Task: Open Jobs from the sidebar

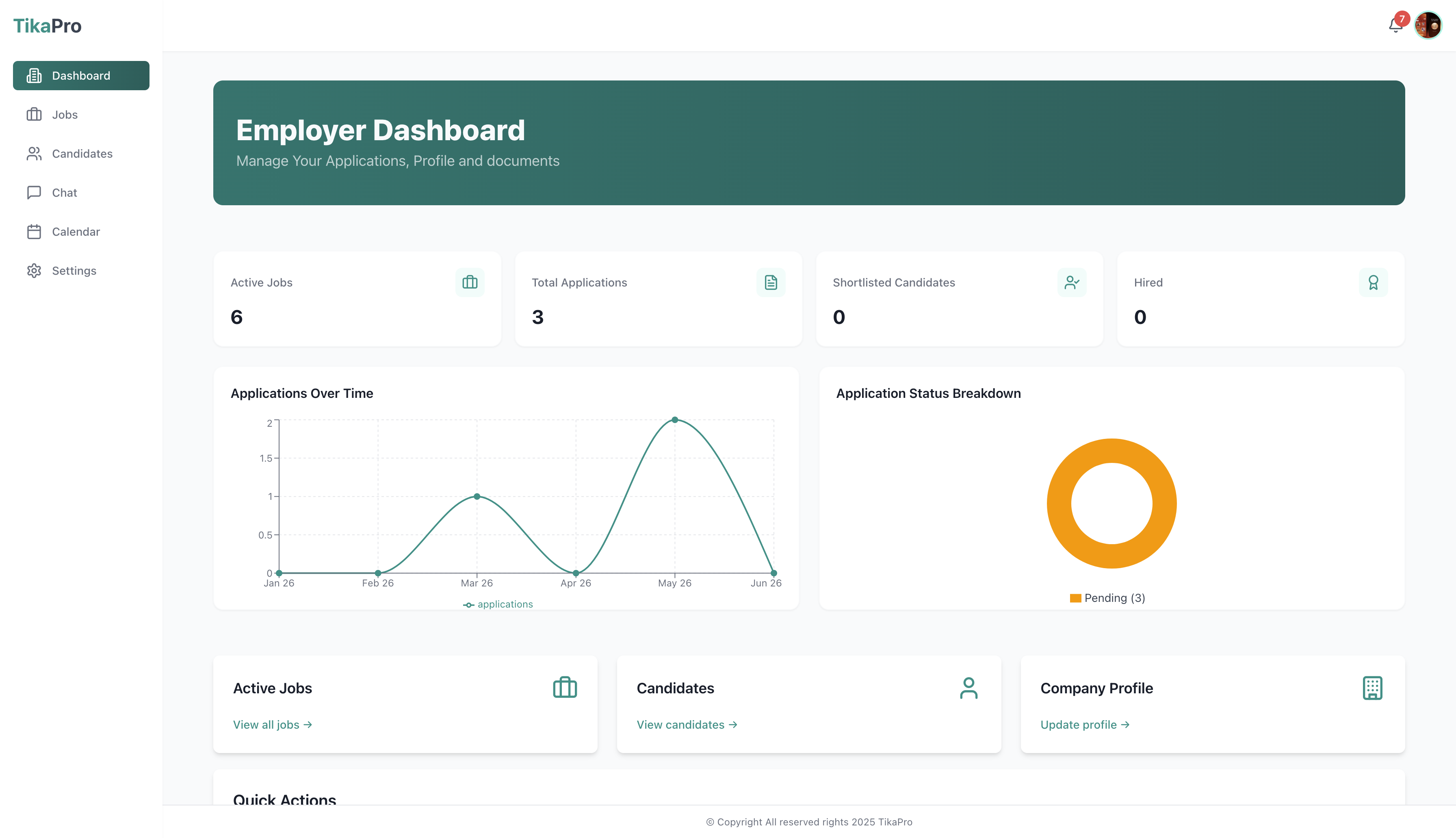Action: (81, 115)
